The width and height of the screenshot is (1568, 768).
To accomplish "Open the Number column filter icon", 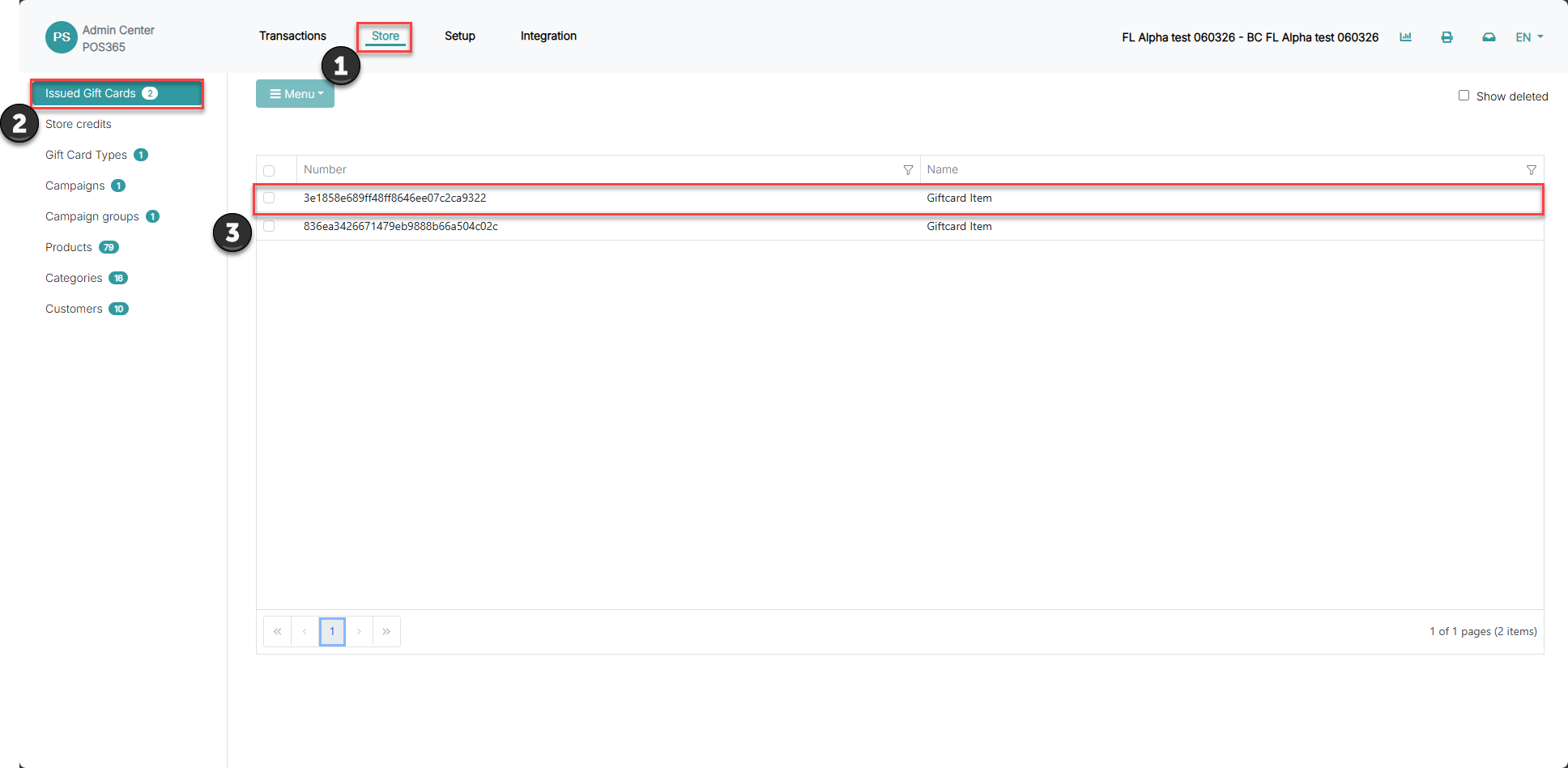I will [908, 170].
